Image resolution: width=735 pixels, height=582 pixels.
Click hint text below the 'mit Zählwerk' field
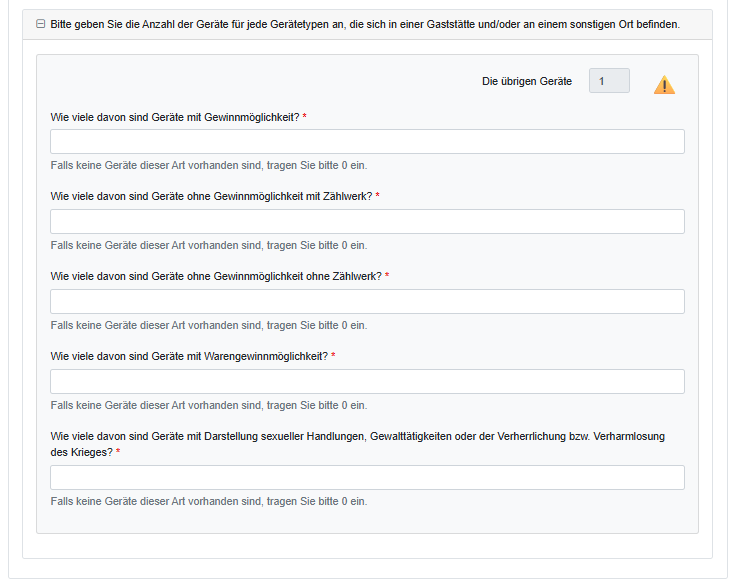coord(208,245)
